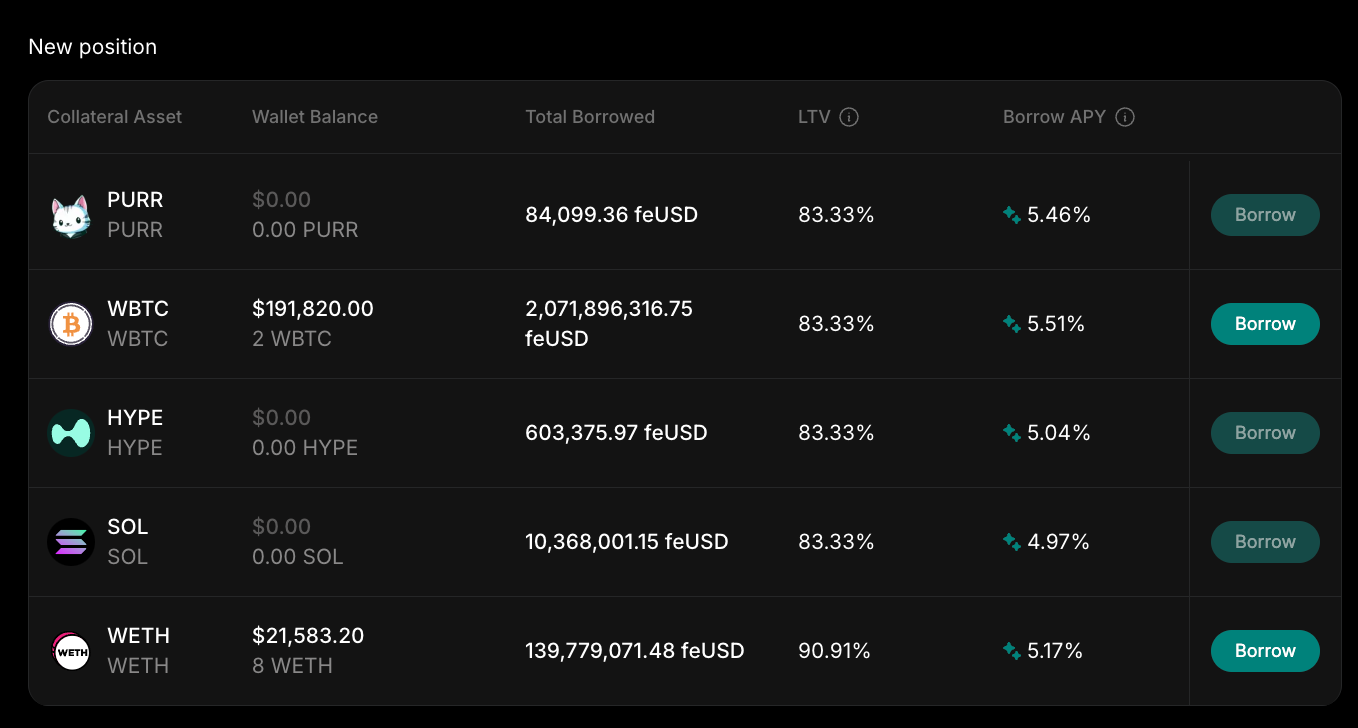The image size is (1358, 728).
Task: Click the New position heading
Action: (92, 46)
